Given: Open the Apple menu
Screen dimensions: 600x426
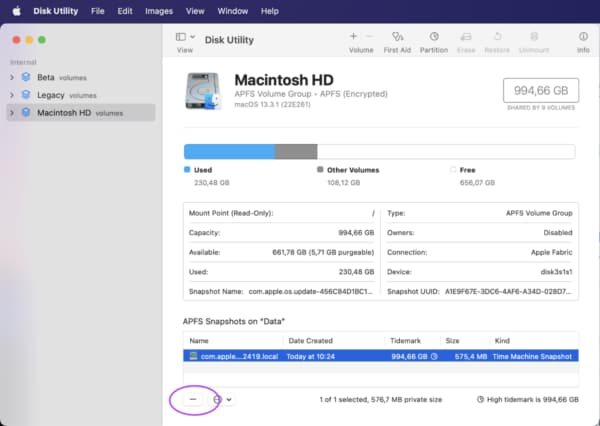Looking at the screenshot, I should pyautogui.click(x=16, y=11).
